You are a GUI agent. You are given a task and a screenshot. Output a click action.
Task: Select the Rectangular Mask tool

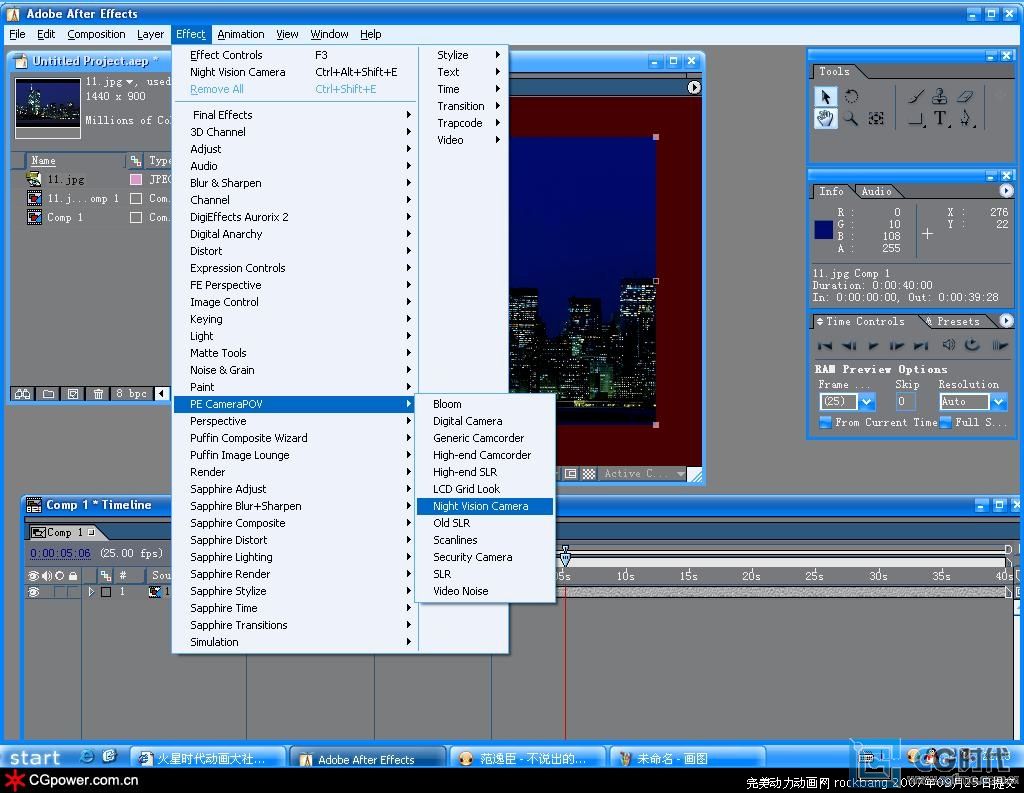916,118
